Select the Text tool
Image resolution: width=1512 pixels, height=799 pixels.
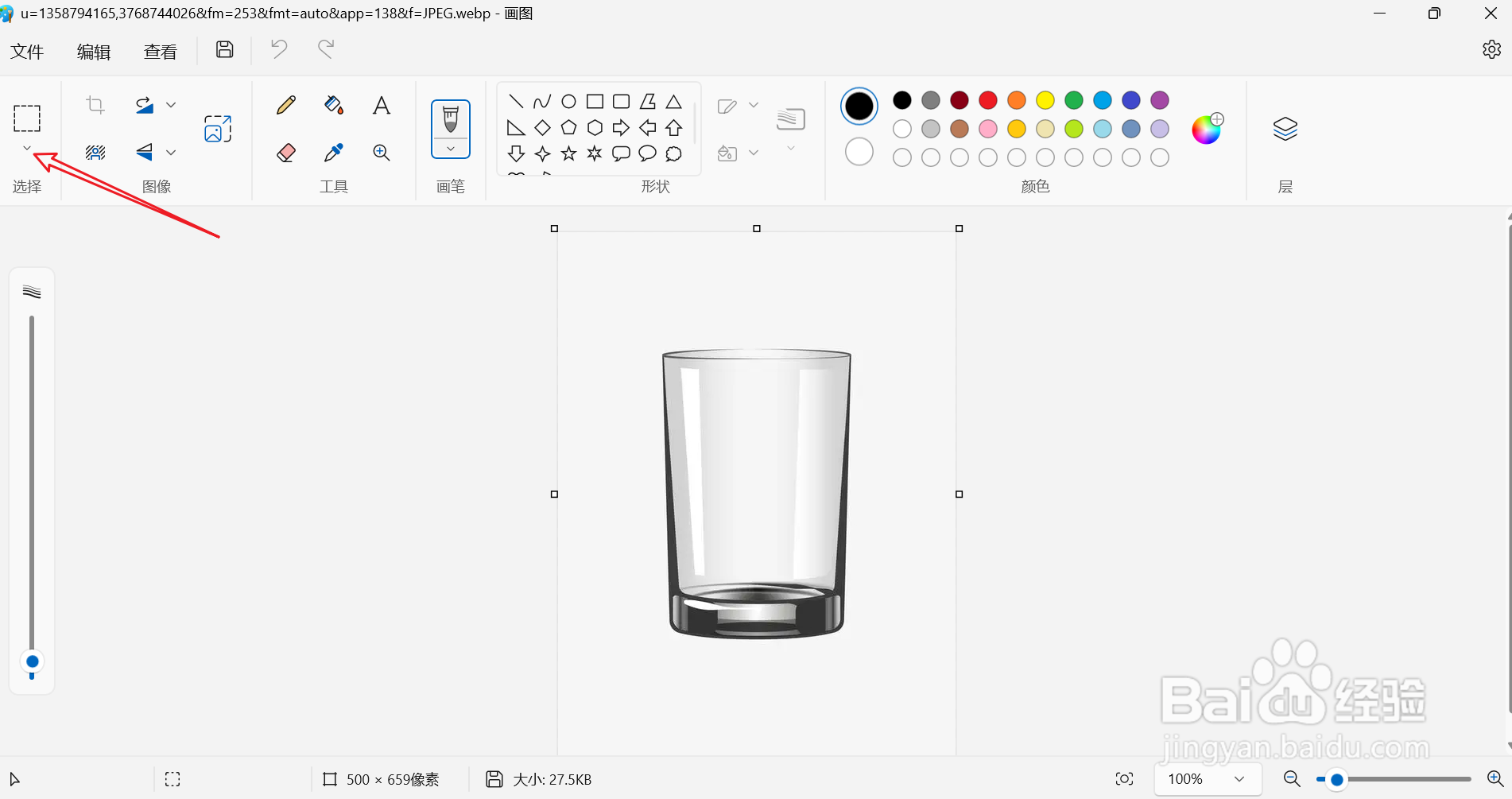coord(382,105)
